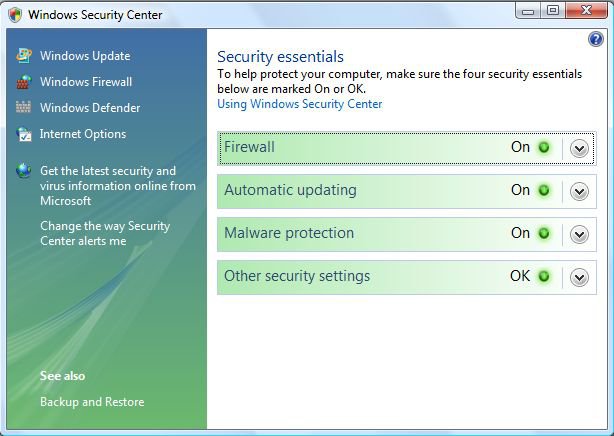Click the green Firewall status light
Image resolution: width=614 pixels, height=436 pixels.
544,148
